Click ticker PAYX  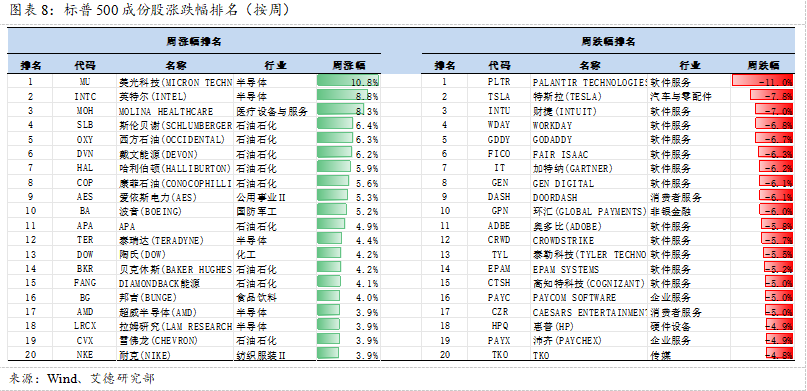[499, 341]
